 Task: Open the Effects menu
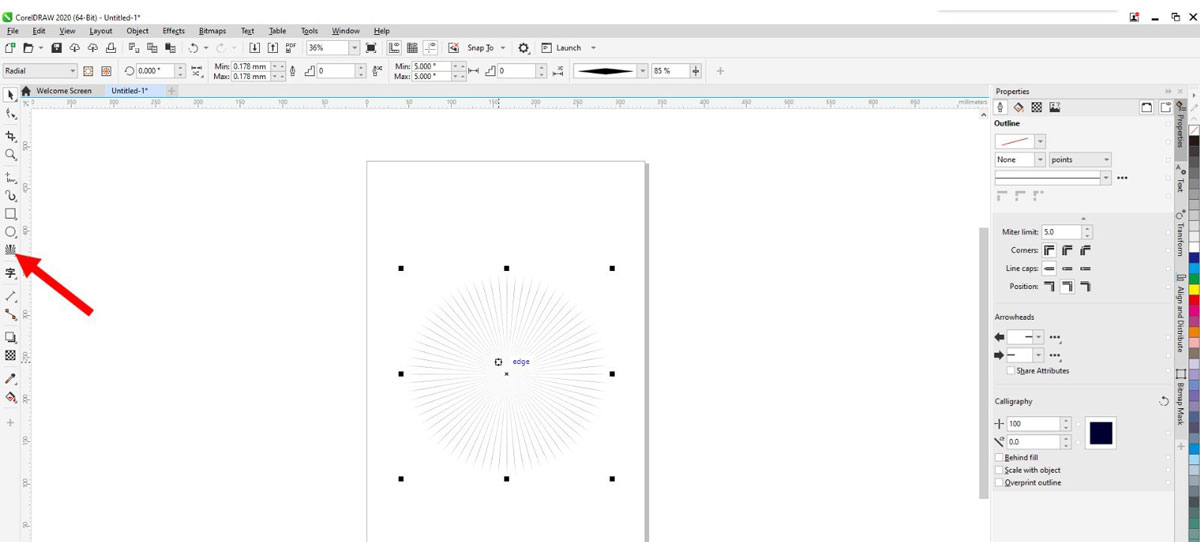click(x=173, y=31)
